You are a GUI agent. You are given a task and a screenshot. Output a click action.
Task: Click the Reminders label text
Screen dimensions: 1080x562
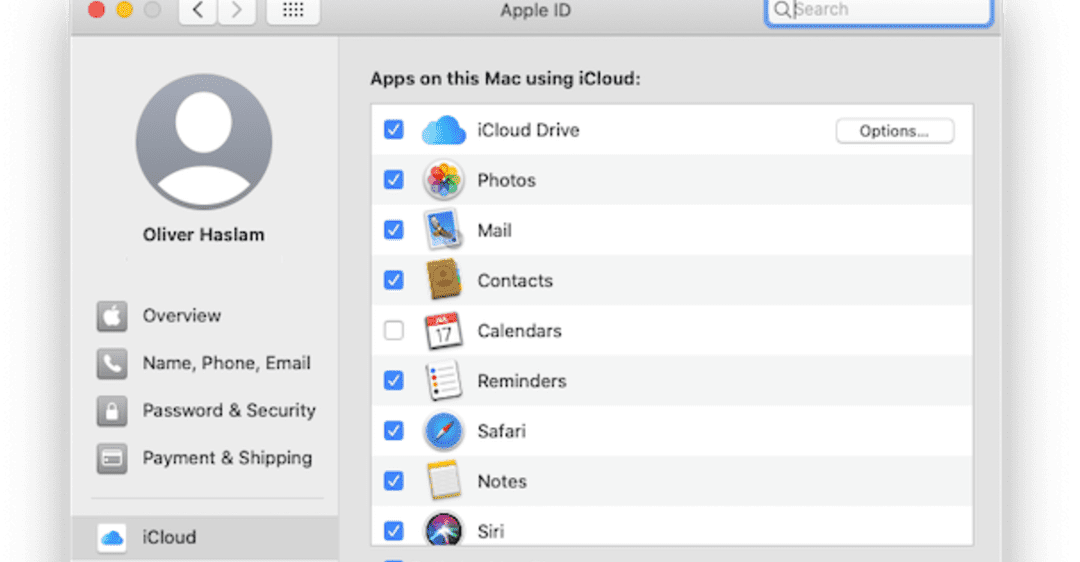click(522, 382)
